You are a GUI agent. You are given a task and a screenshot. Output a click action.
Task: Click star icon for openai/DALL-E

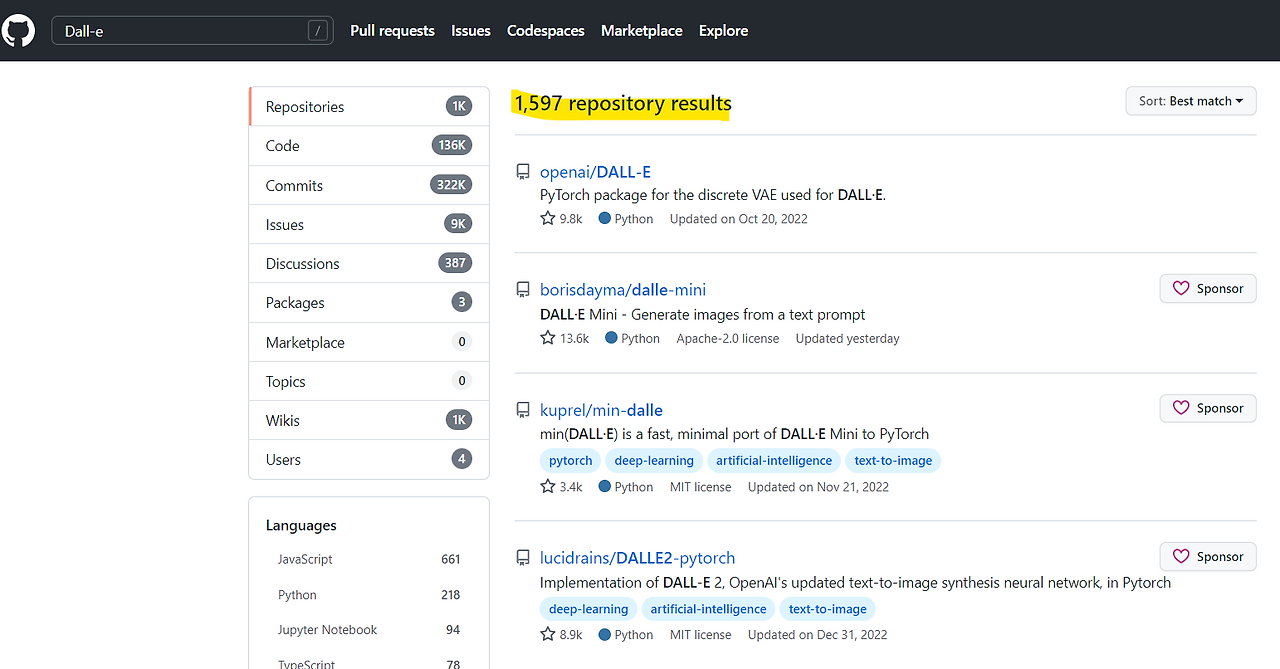click(547, 218)
